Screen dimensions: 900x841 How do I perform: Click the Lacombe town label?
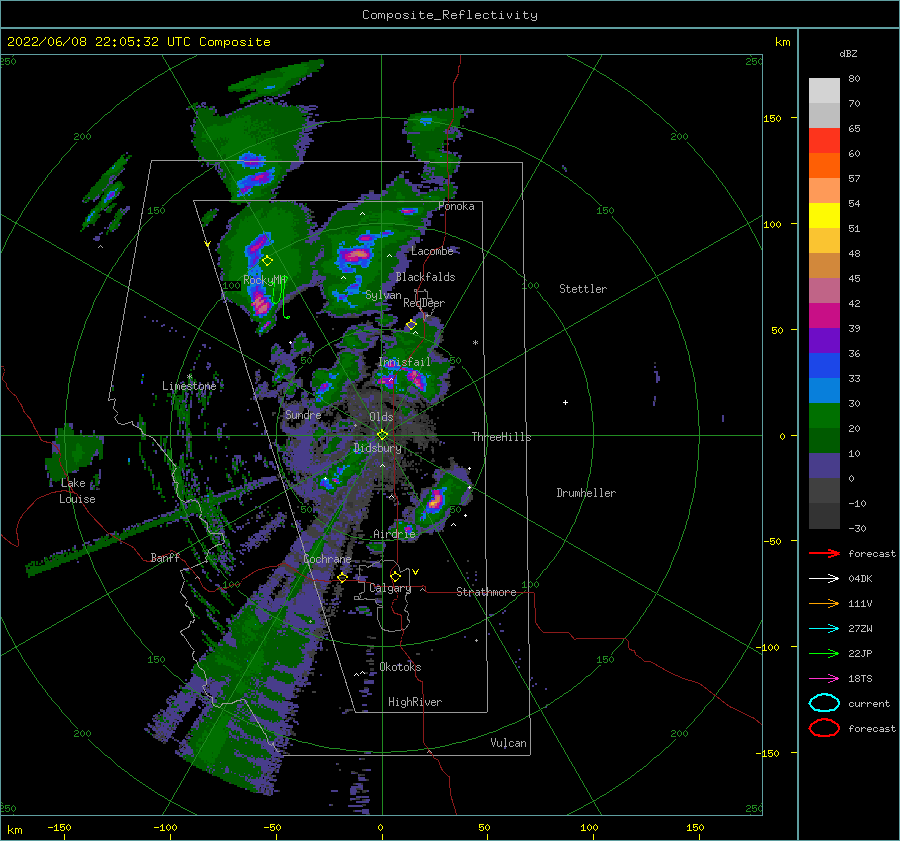point(432,251)
